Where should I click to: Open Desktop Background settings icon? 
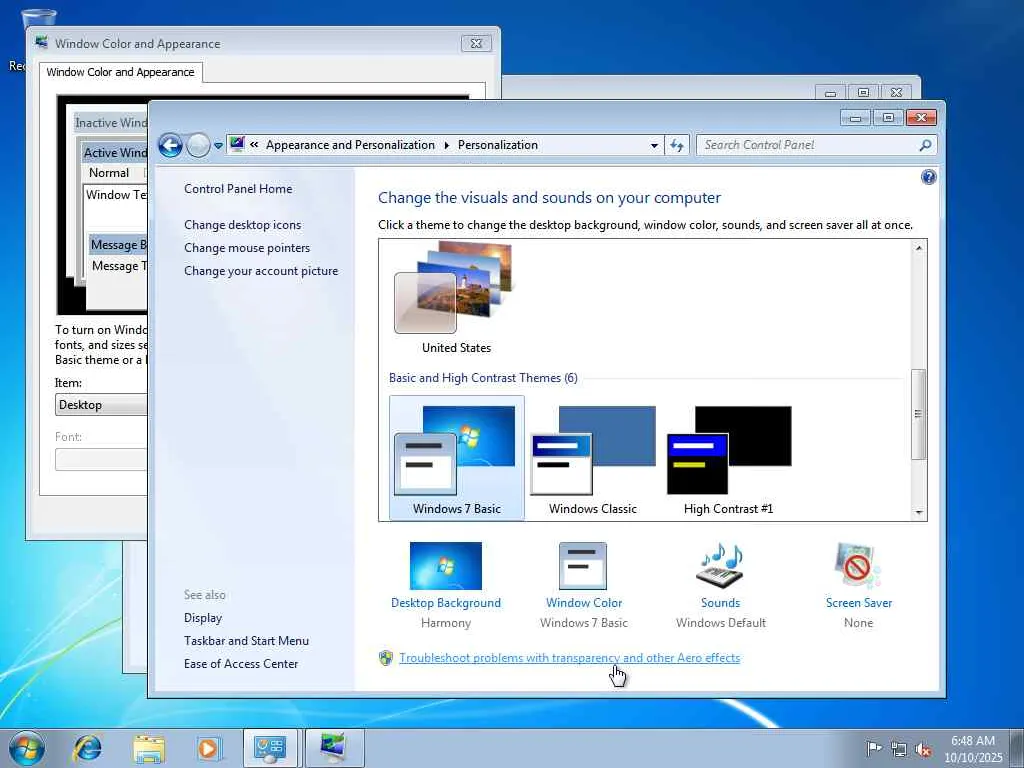coord(446,566)
